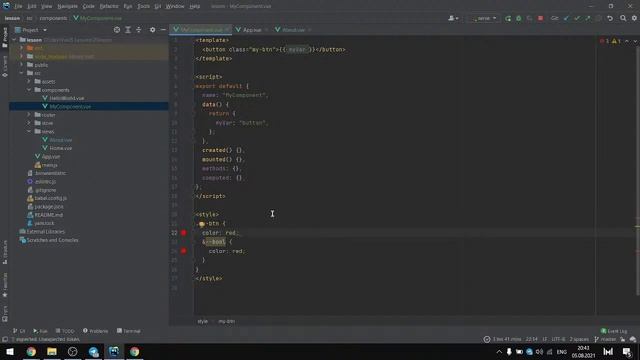Image resolution: width=640 pixels, height=360 pixels.
Task: Open the File menu
Action: 18,7
